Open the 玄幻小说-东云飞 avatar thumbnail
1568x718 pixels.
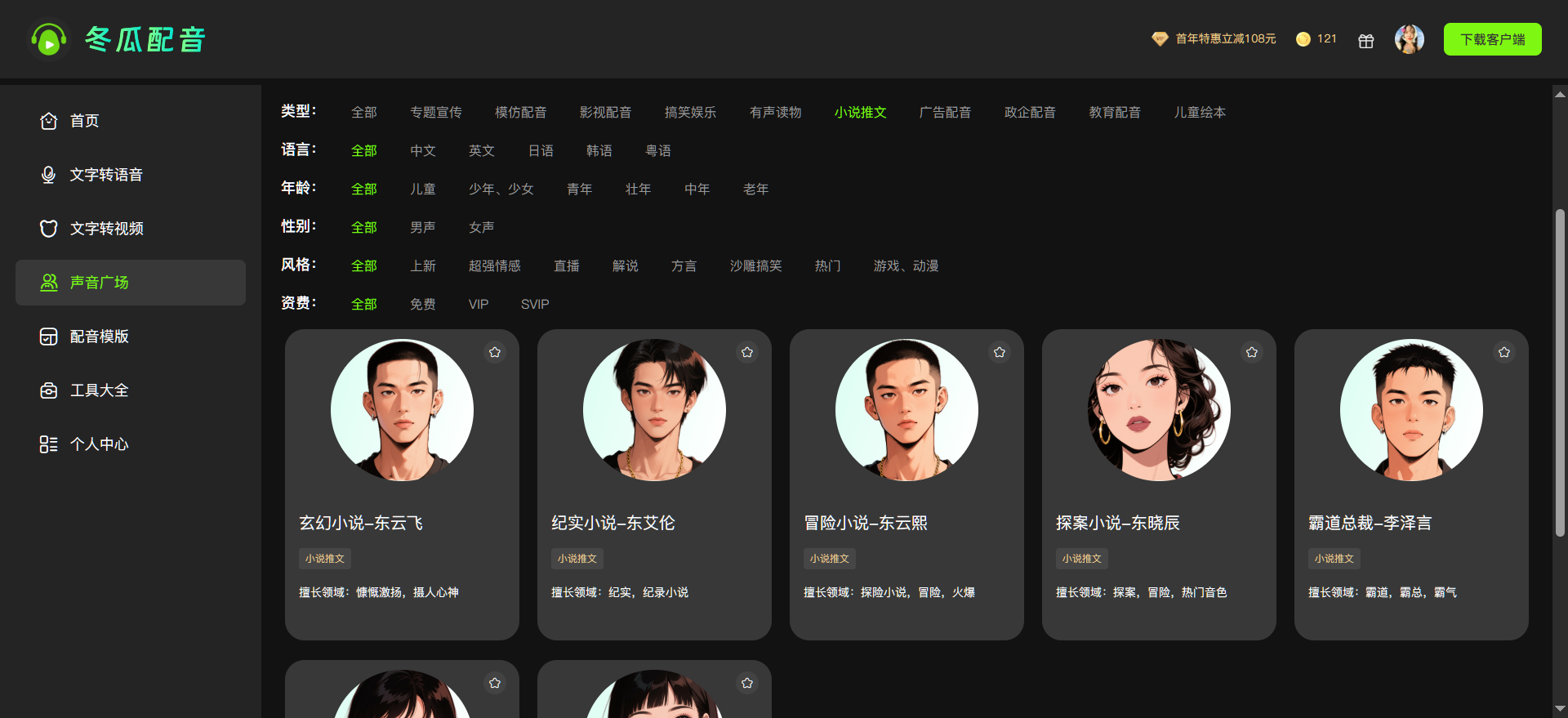coord(402,410)
